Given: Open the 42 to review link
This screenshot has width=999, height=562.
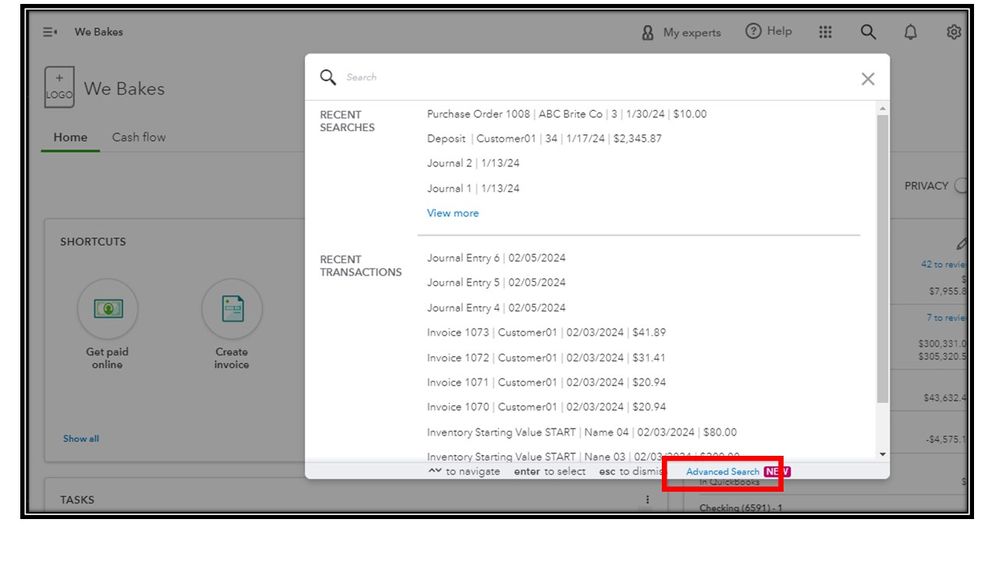Looking at the screenshot, I should pos(944,264).
